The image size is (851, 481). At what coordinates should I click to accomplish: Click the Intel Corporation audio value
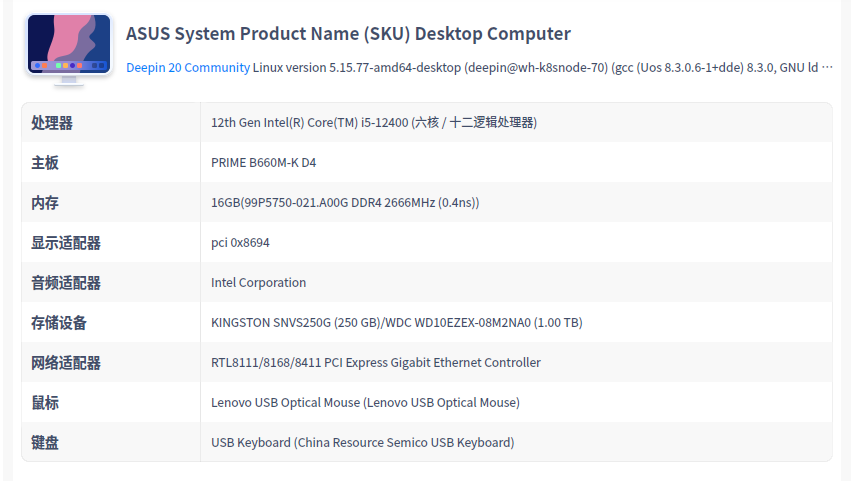258,283
